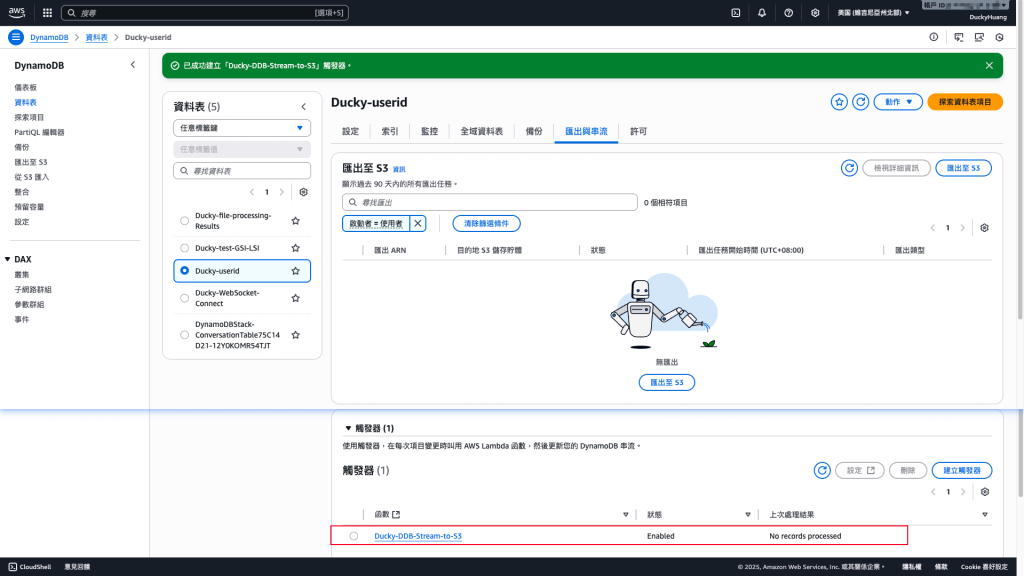Click Clear filters button
The image size is (1024, 576).
coord(487,223)
